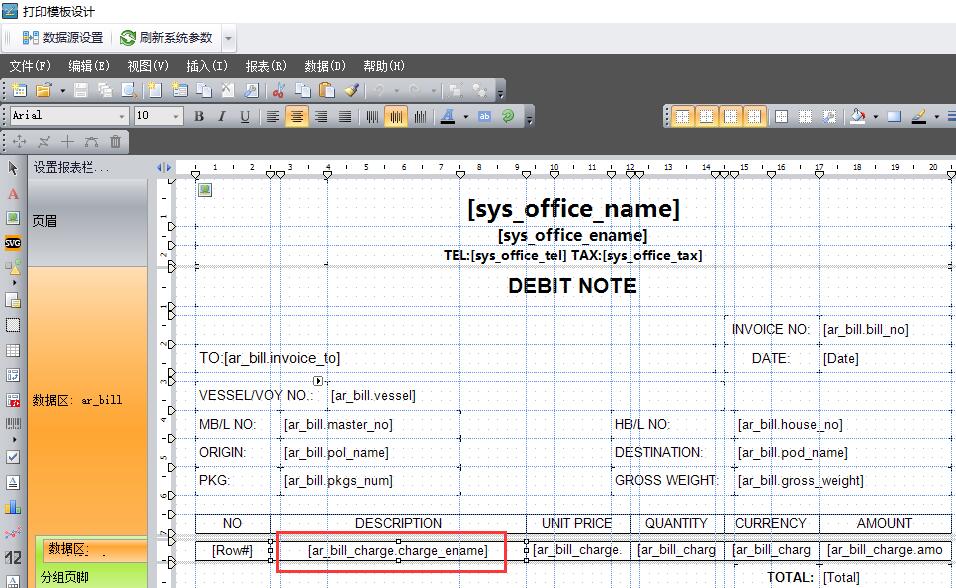Image resolution: width=956 pixels, height=588 pixels.
Task: Click the paste clipboard icon
Action: 327,90
